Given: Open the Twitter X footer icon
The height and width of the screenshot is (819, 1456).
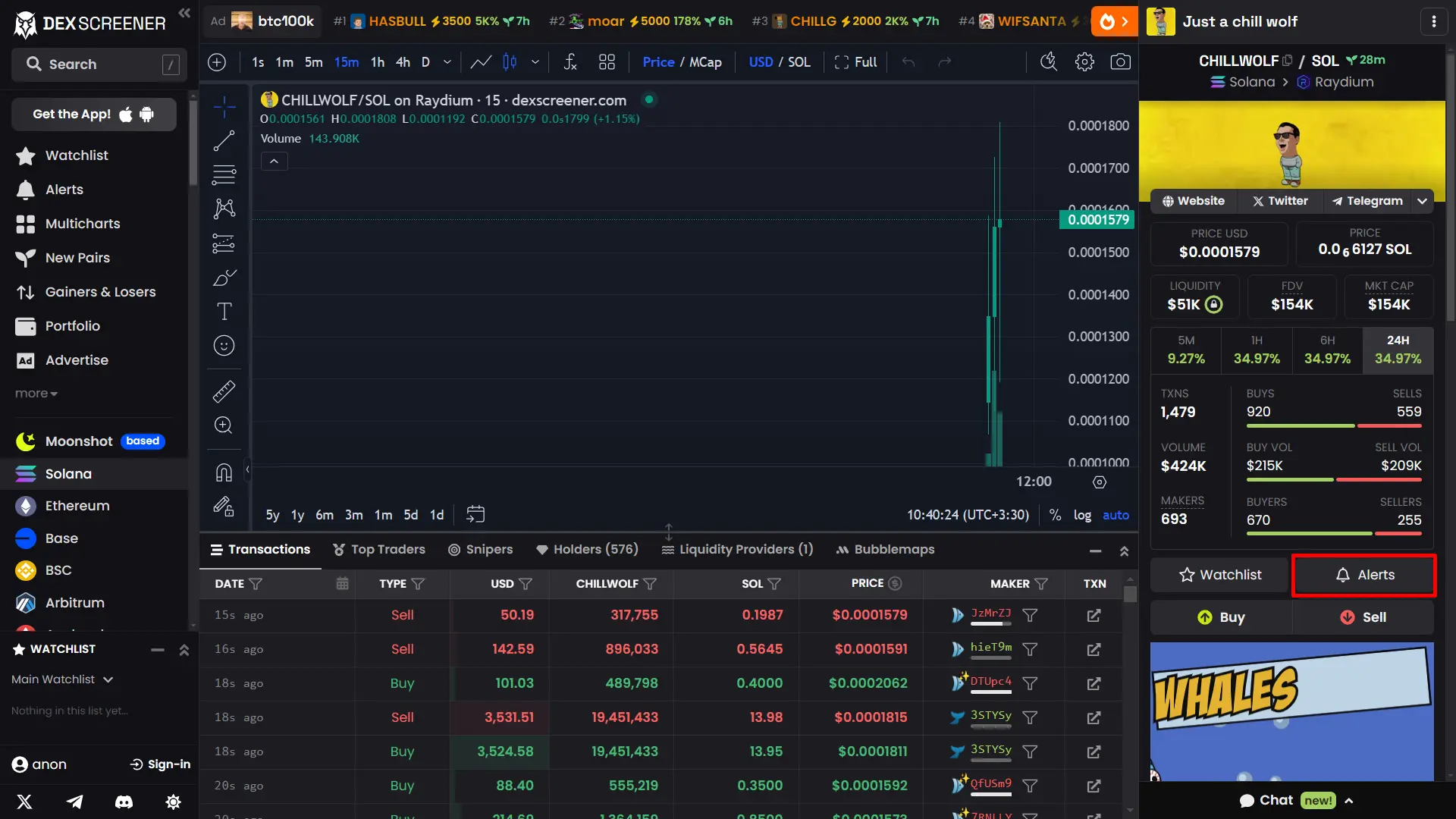Looking at the screenshot, I should pyautogui.click(x=24, y=802).
